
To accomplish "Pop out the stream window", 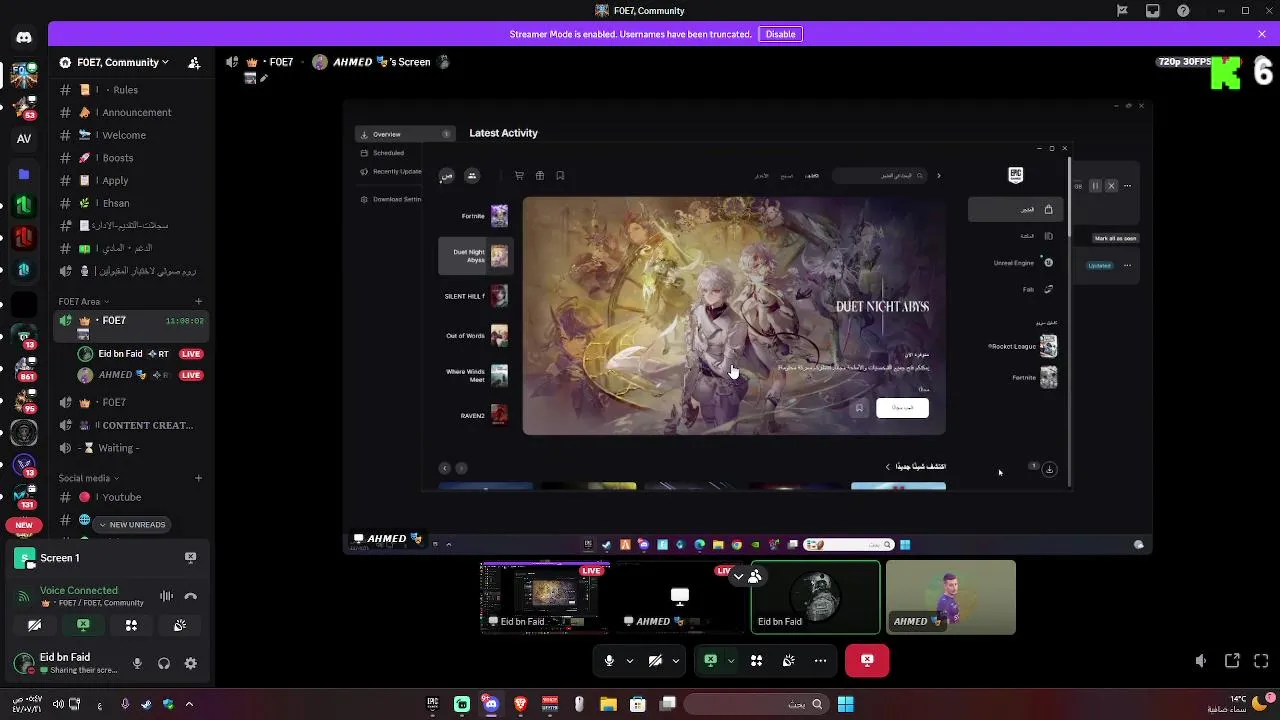I will point(1232,661).
